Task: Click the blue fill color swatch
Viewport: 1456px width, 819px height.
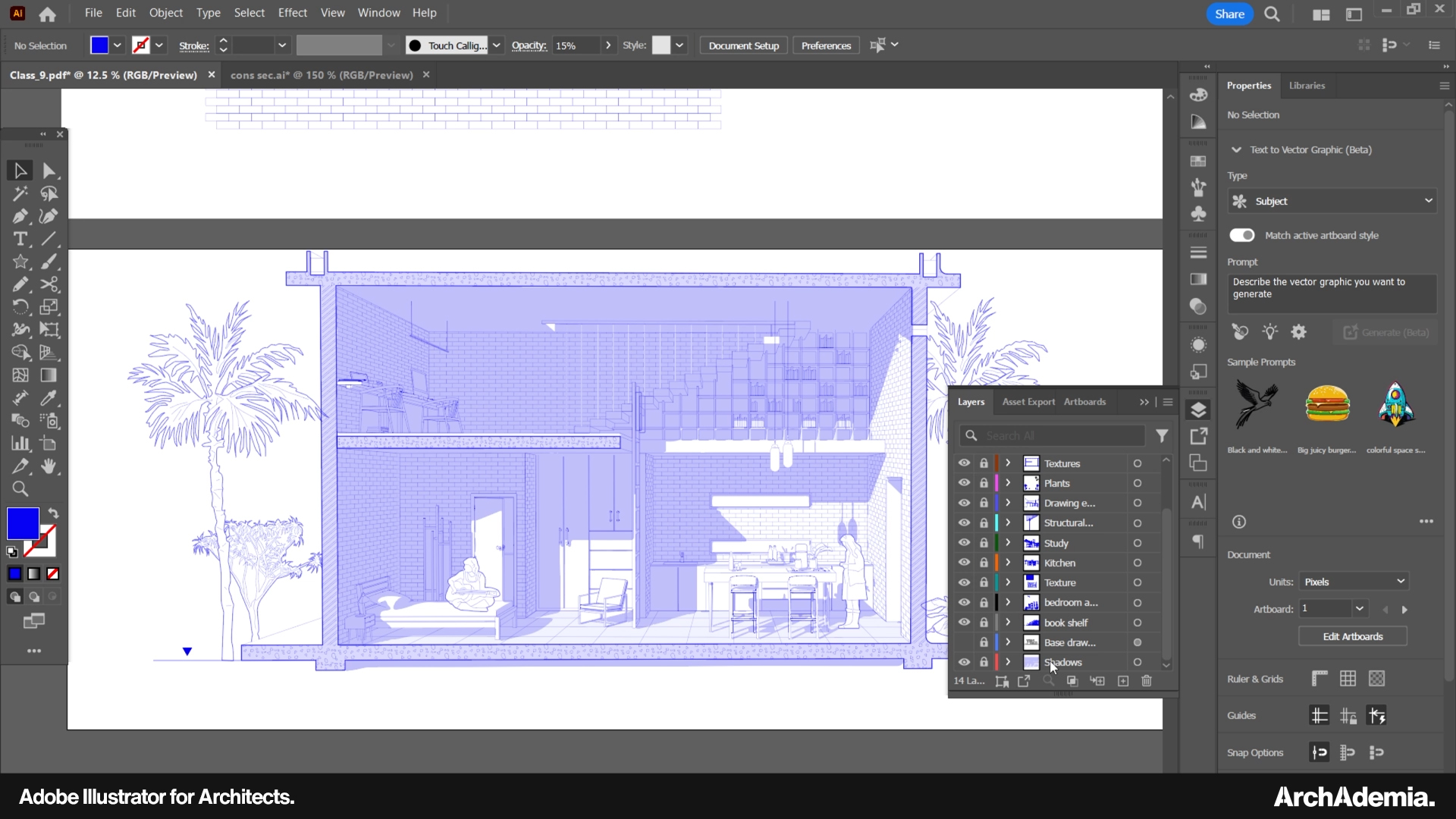Action: pos(23,523)
